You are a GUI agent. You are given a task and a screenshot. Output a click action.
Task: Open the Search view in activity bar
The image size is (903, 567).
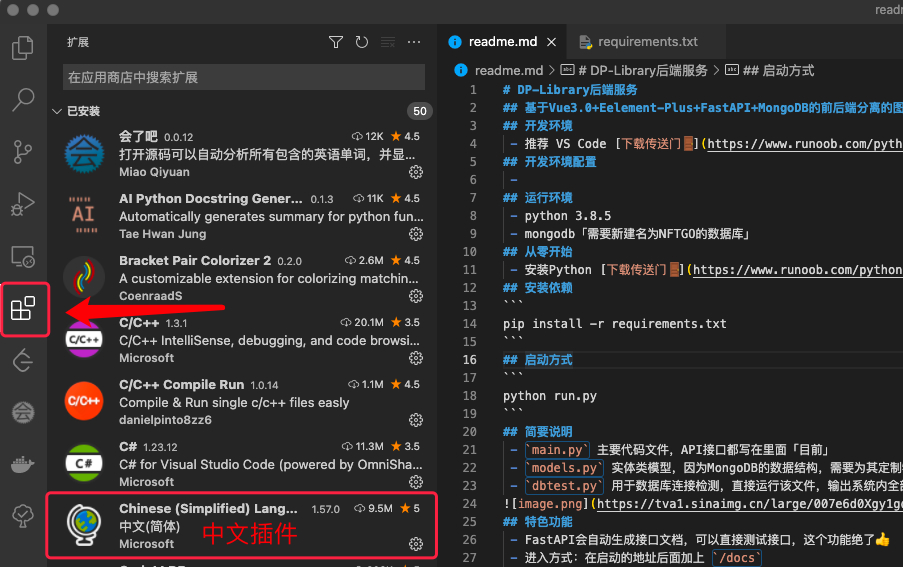pyautogui.click(x=23, y=100)
